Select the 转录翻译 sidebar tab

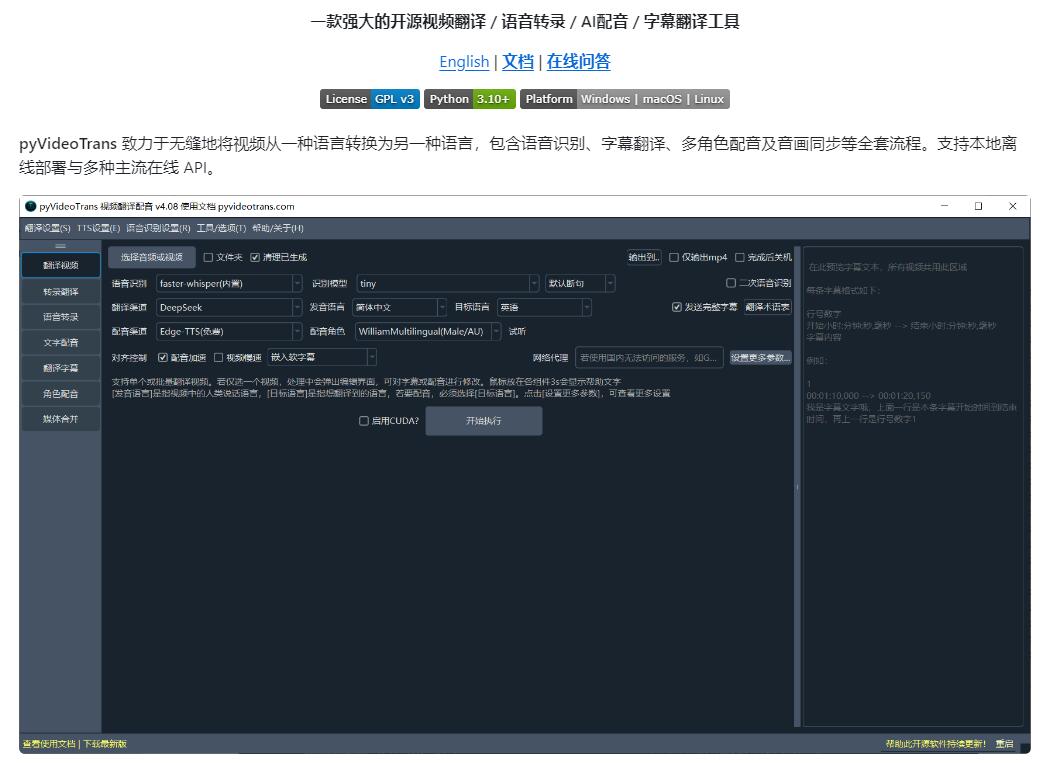[60, 292]
